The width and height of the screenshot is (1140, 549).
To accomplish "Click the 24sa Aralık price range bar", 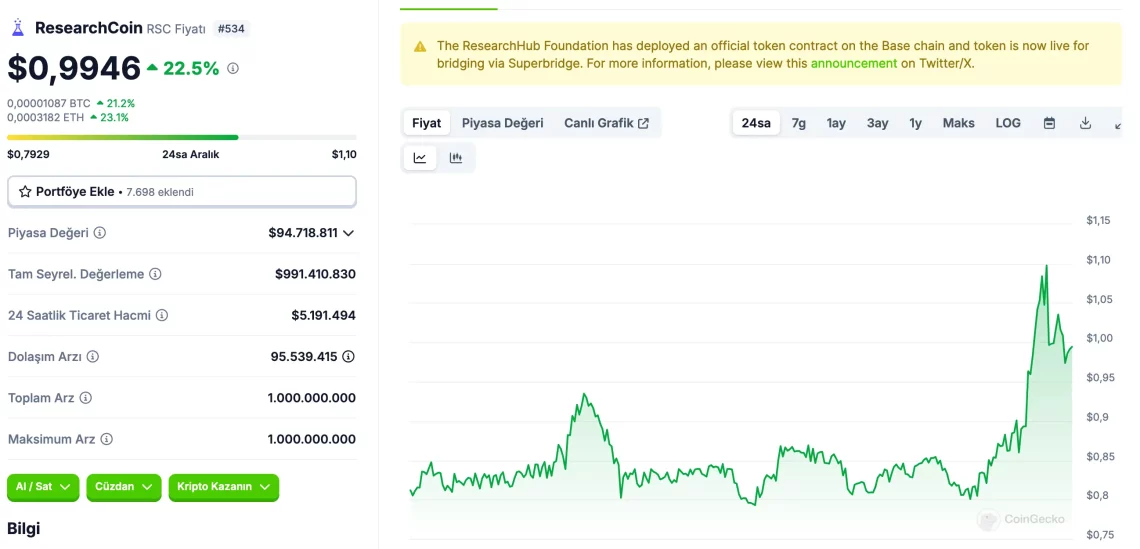I will (x=182, y=137).
